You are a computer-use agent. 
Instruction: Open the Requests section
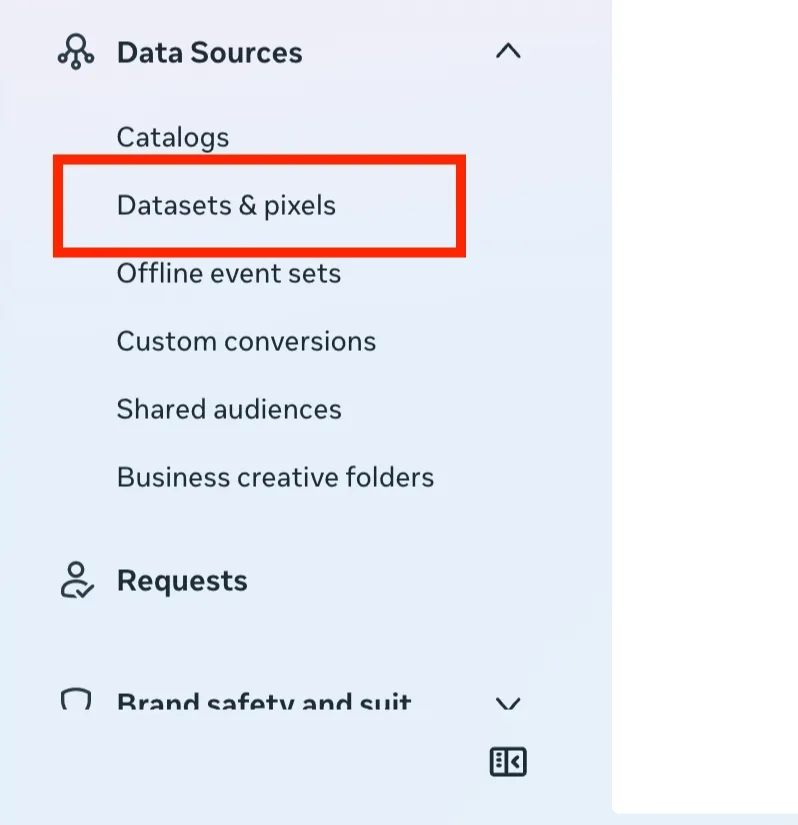(x=182, y=581)
